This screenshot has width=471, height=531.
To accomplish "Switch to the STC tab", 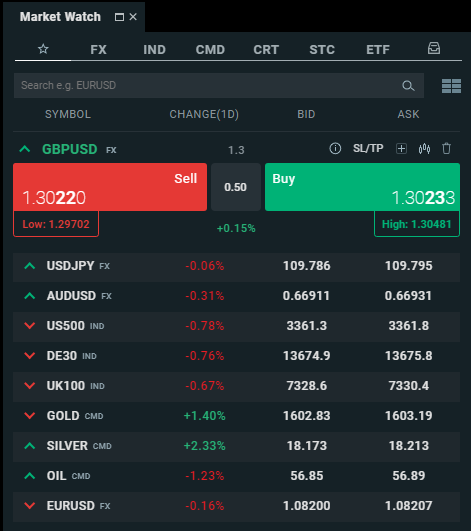I will (x=322, y=50).
